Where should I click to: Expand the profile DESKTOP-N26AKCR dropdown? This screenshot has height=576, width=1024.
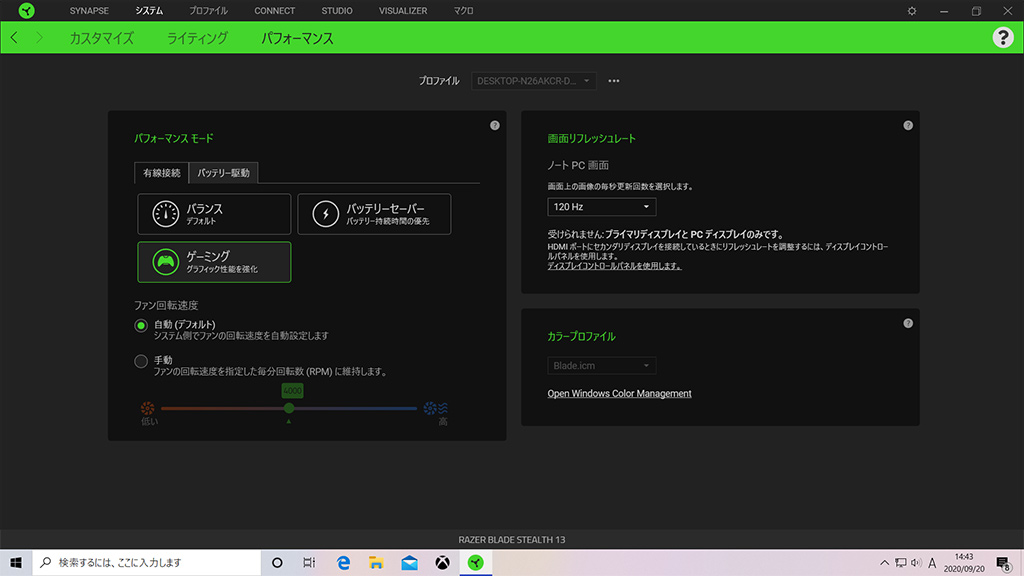[534, 81]
